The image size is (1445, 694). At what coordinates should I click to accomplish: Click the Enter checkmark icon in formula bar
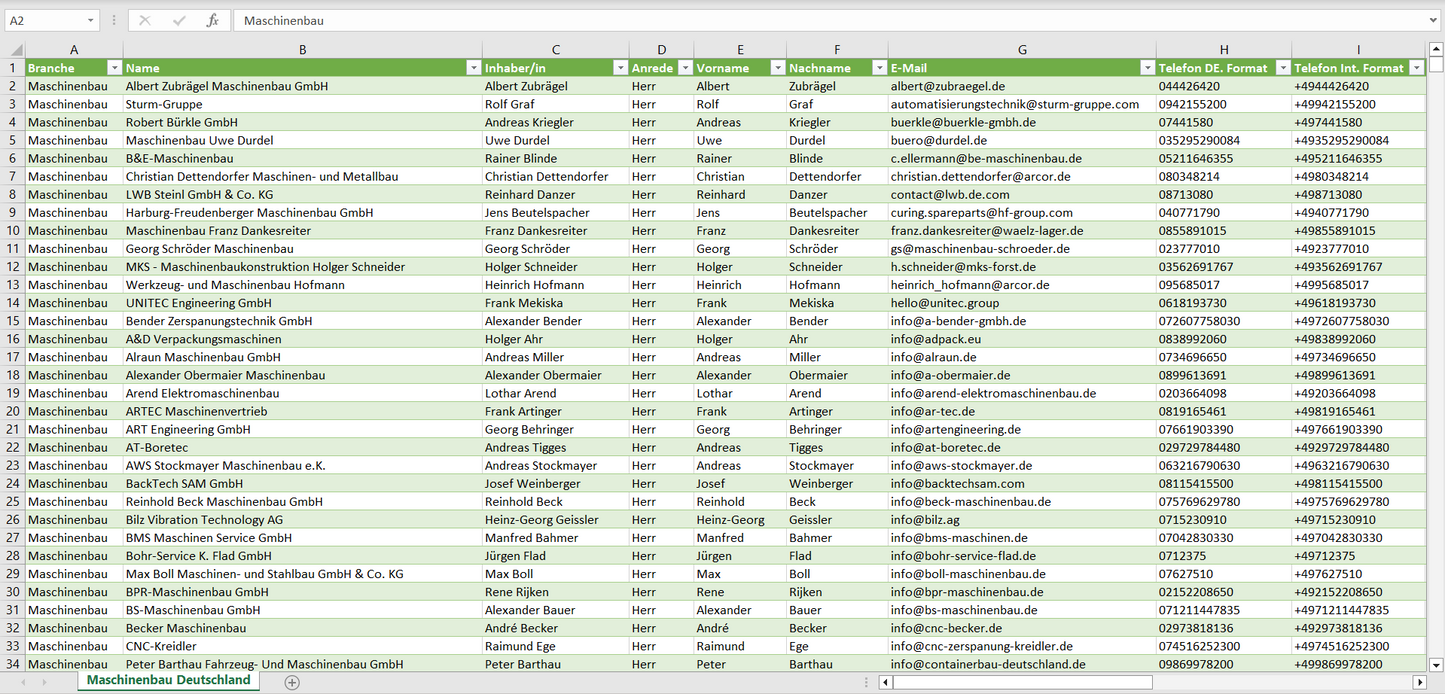[x=179, y=20]
